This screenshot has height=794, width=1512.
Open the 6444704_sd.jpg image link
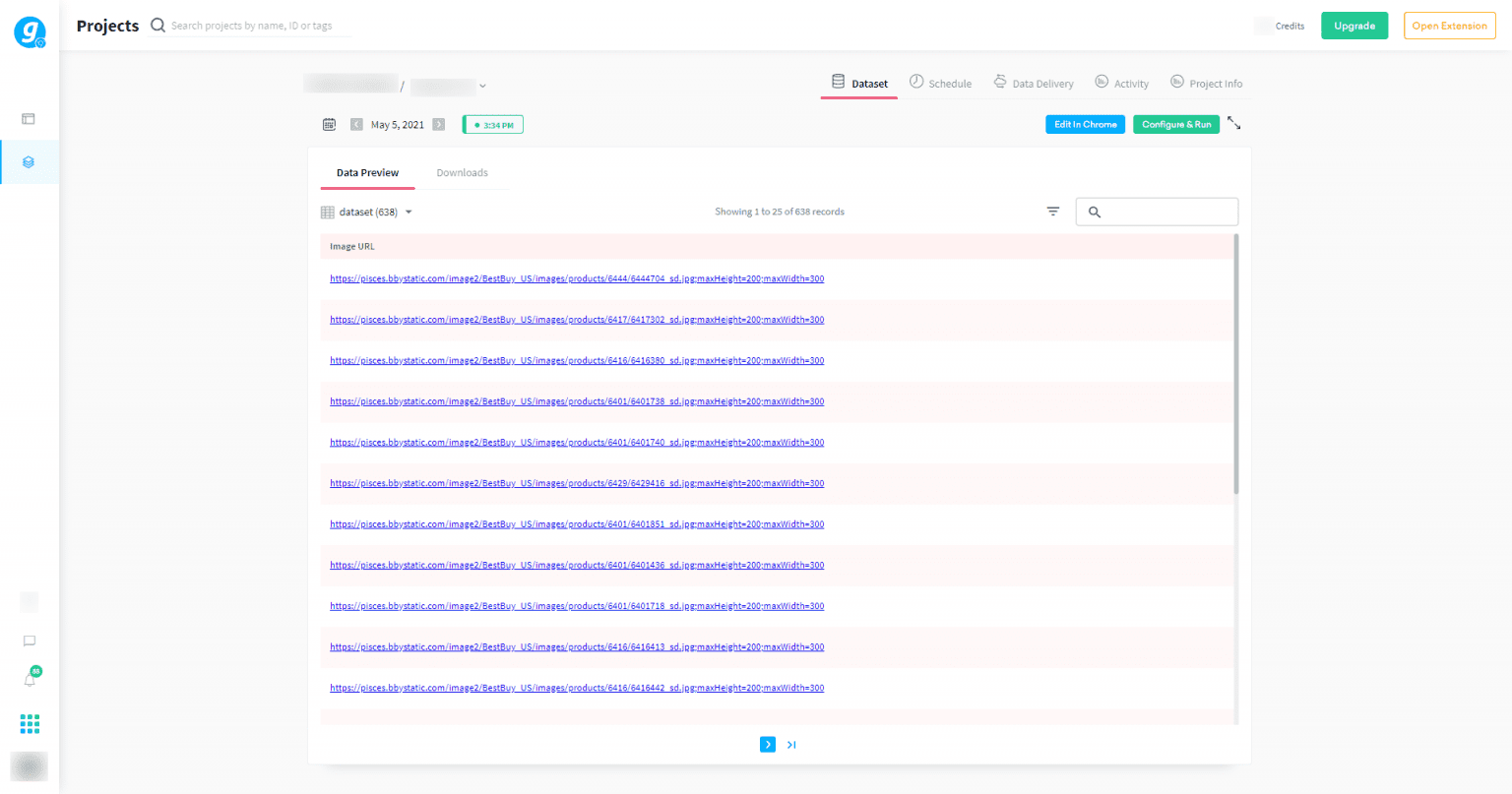coord(577,279)
